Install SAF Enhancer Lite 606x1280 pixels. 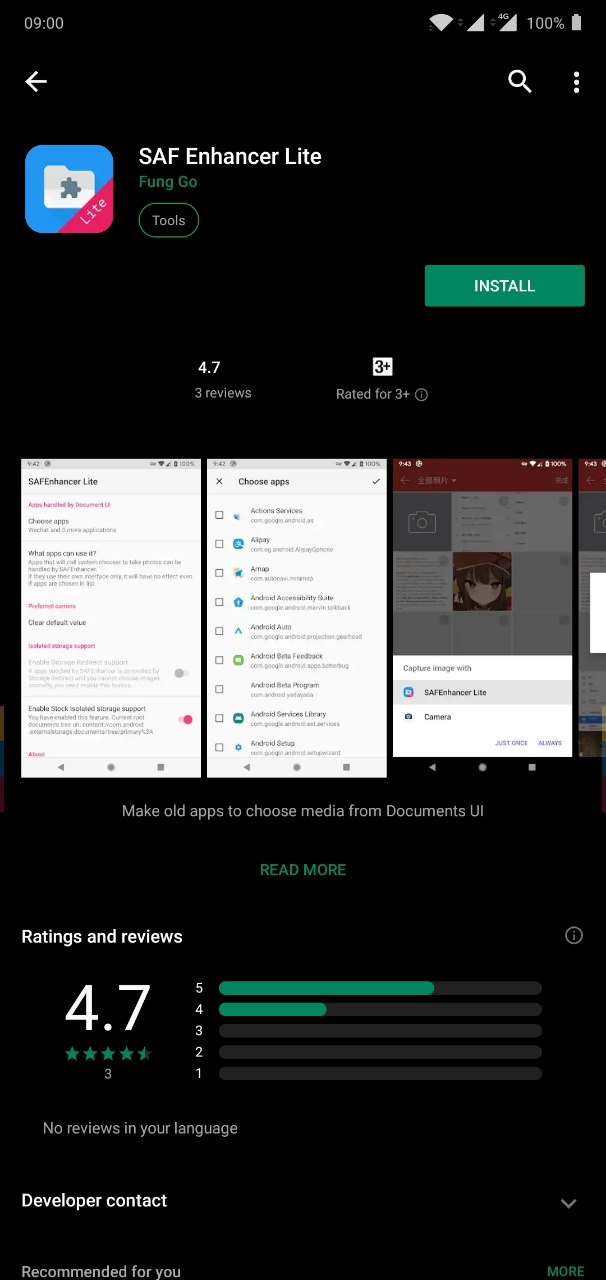504,286
